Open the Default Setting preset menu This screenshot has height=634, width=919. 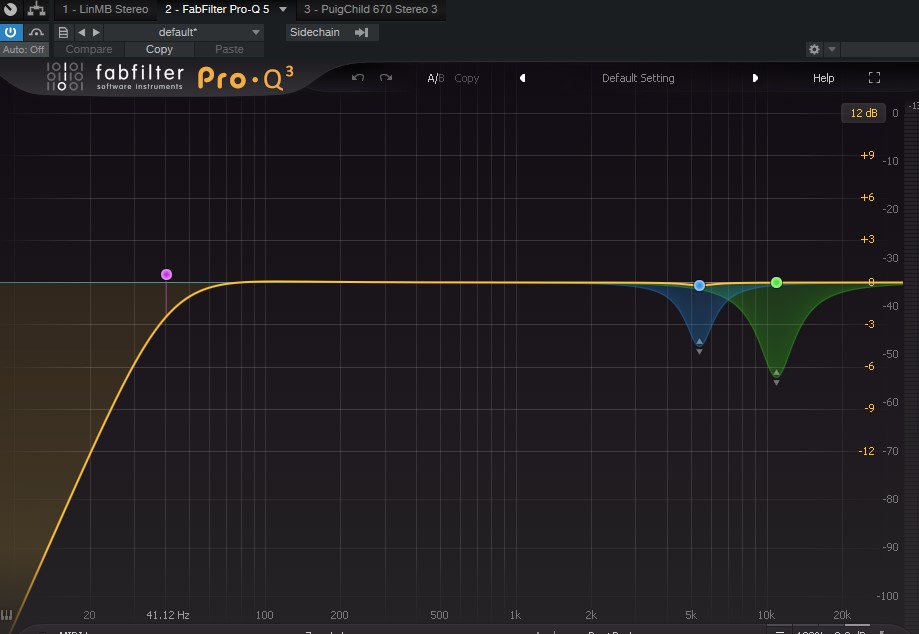point(638,78)
